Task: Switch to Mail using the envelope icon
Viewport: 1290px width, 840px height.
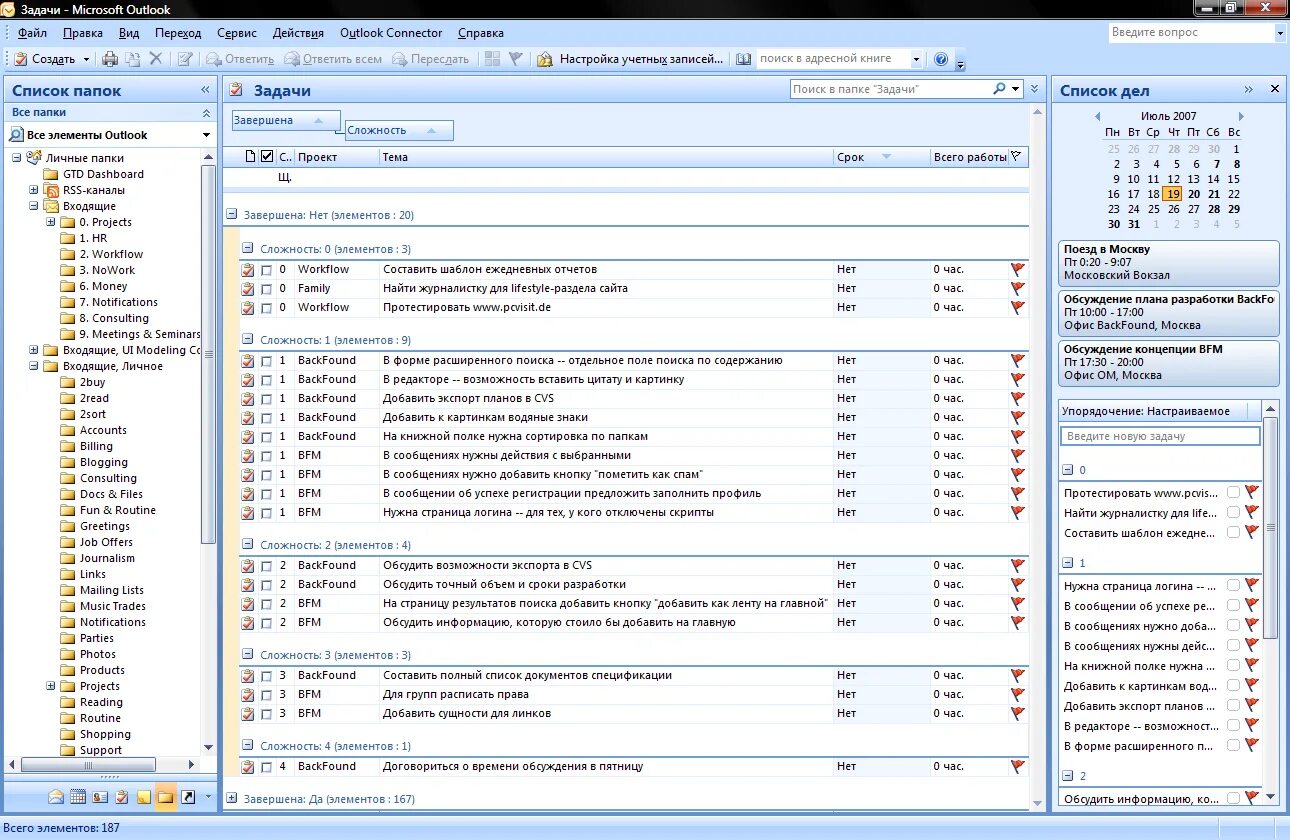Action: [x=56, y=797]
